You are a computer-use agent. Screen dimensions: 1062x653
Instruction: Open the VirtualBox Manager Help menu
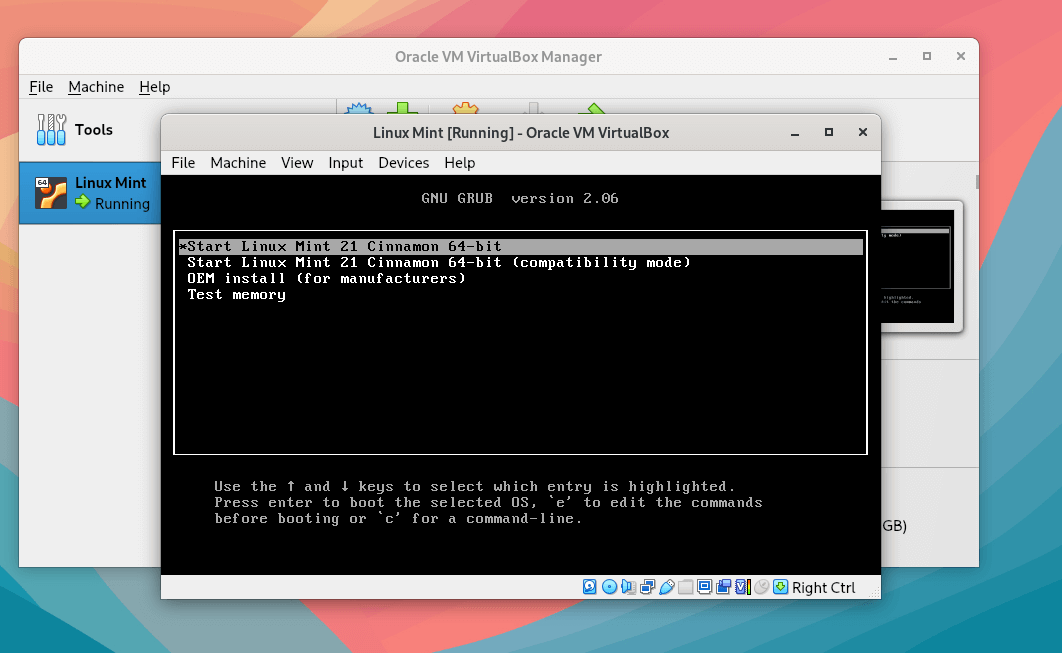click(x=154, y=87)
